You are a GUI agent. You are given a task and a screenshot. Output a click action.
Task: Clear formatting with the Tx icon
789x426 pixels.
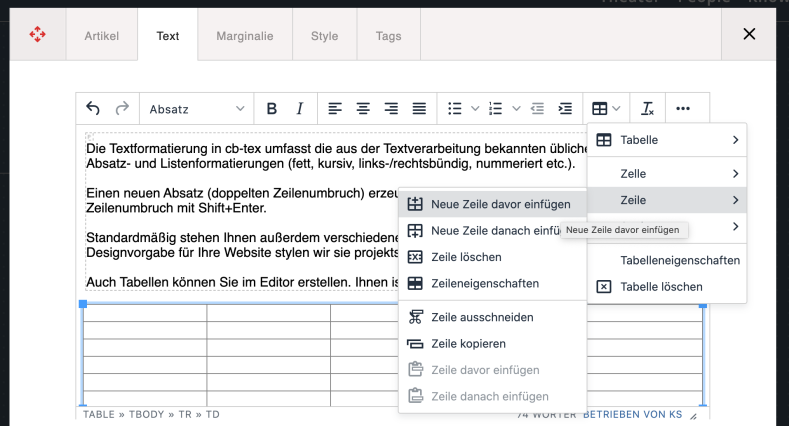point(647,109)
